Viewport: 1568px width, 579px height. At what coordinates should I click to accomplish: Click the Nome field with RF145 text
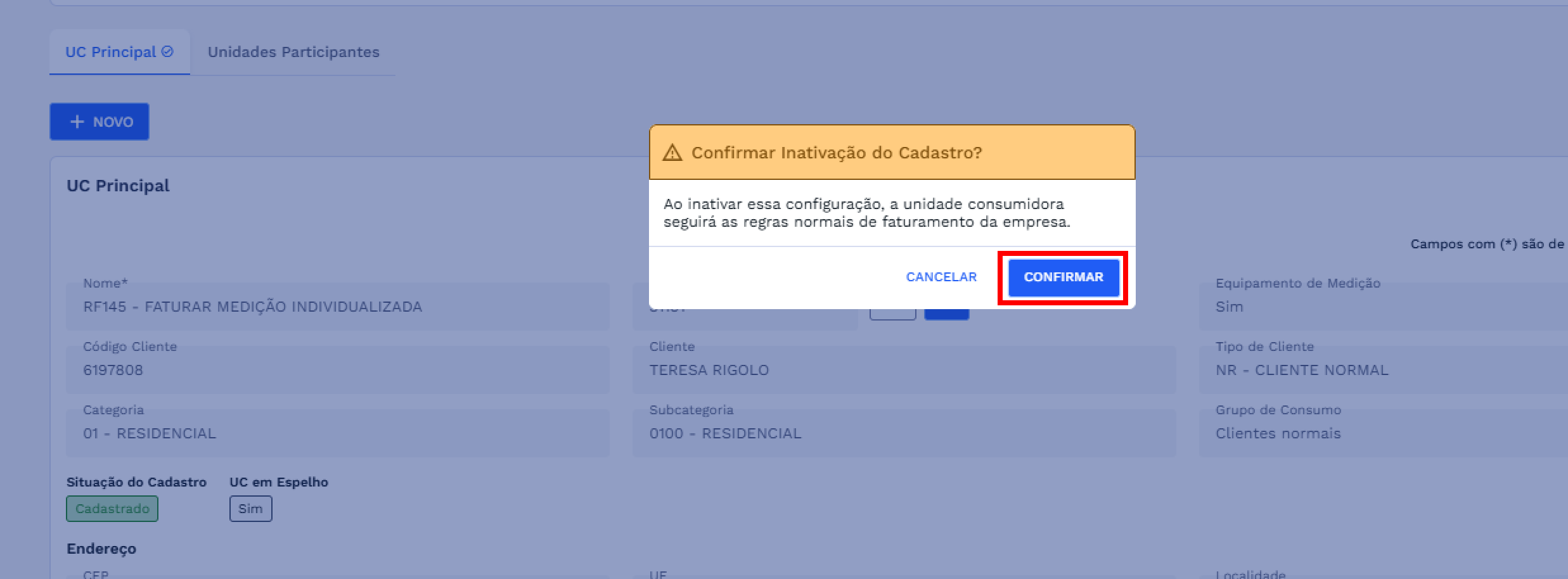(338, 307)
